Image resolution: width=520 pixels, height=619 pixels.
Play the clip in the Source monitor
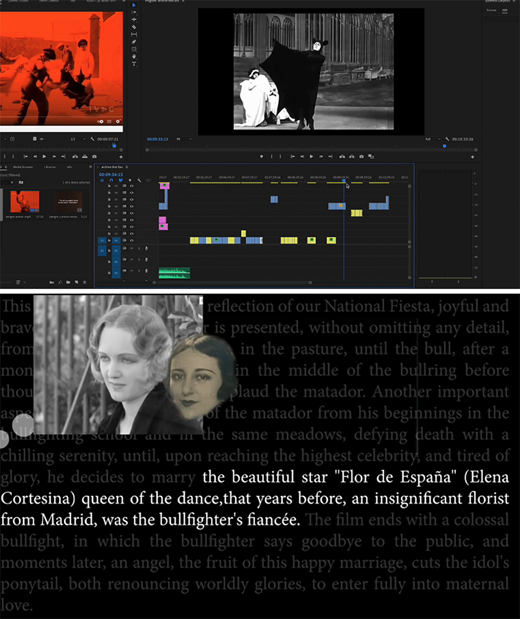click(44, 156)
